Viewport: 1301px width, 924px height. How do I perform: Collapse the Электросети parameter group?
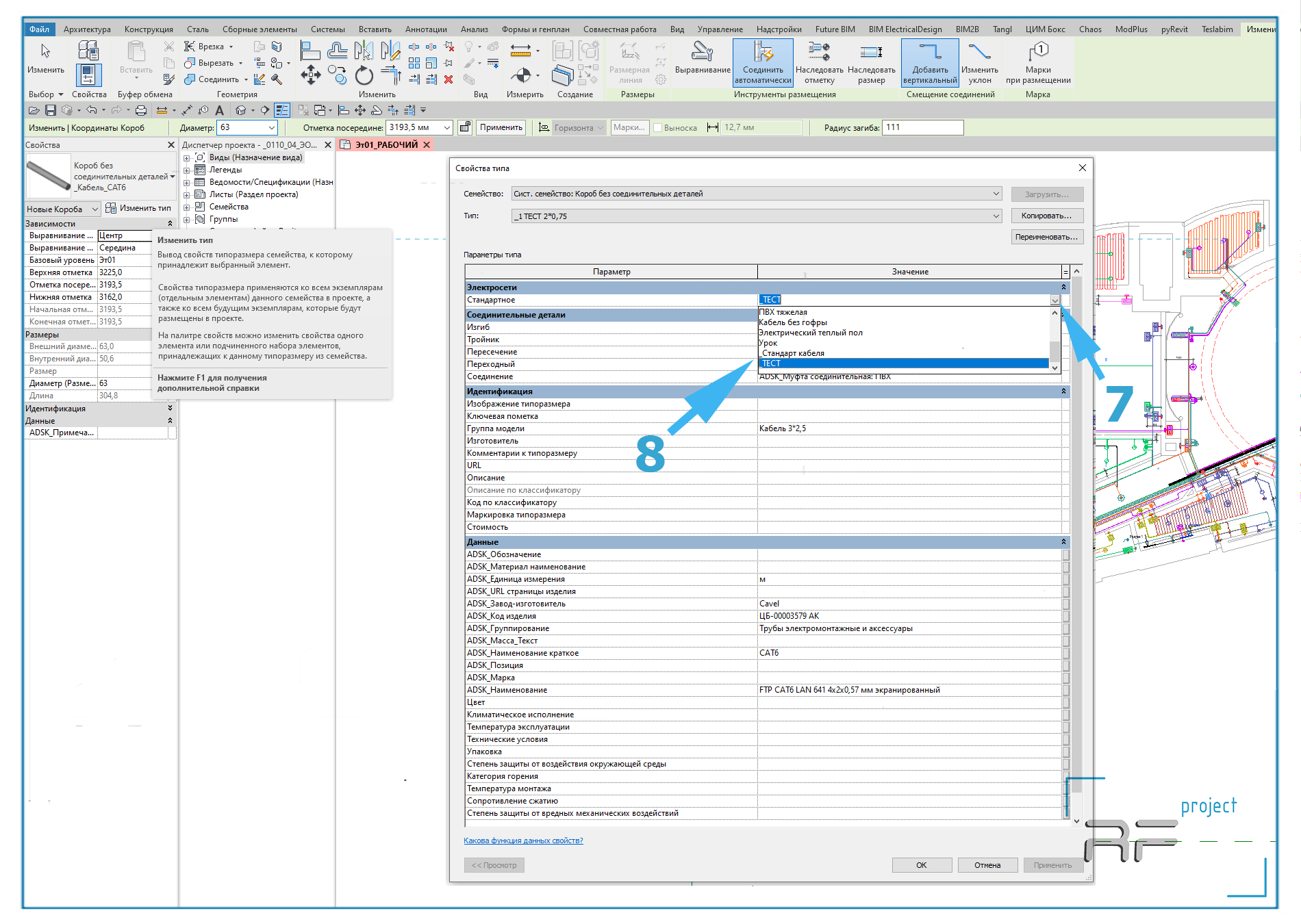(x=1063, y=287)
